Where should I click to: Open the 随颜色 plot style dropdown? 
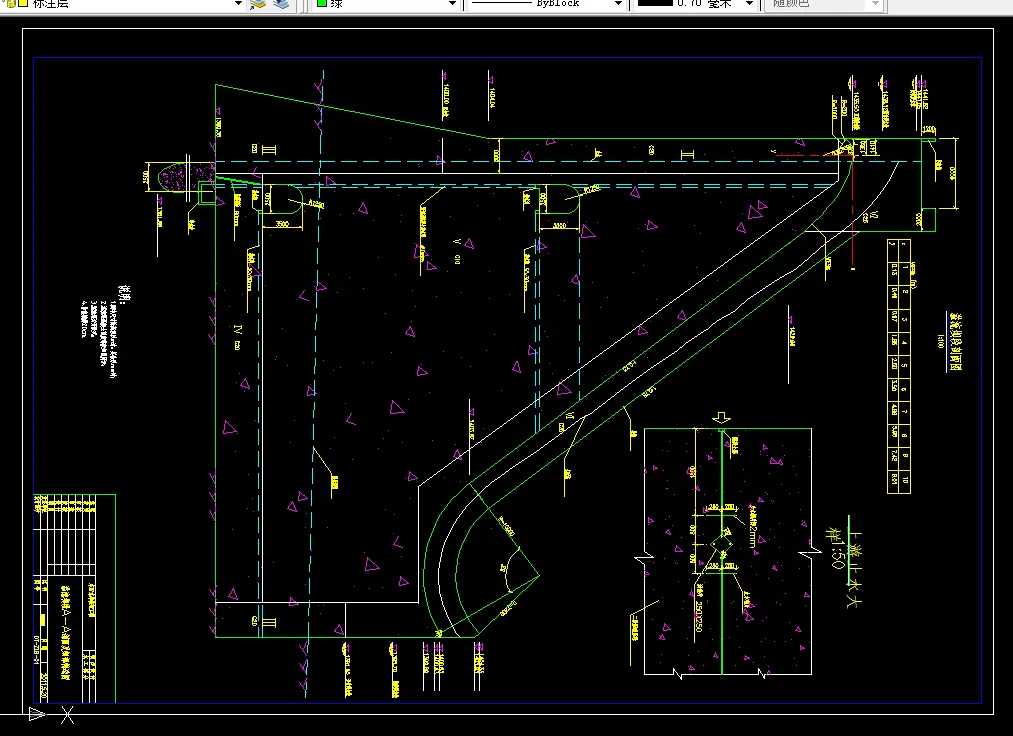point(875,4)
